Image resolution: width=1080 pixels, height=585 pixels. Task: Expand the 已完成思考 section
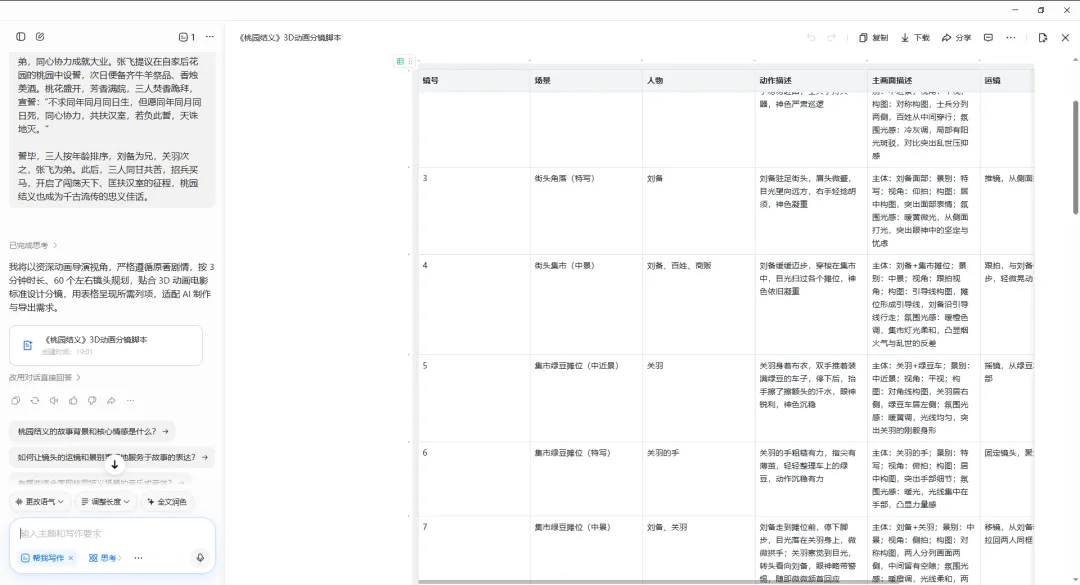click(x=33, y=245)
